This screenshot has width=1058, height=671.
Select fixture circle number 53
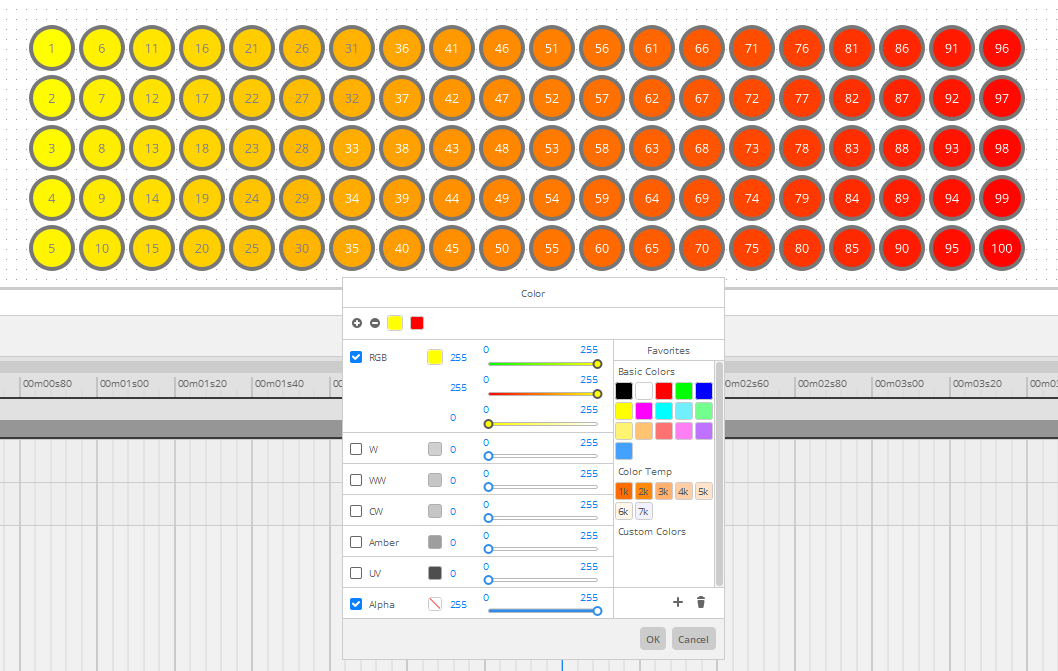click(x=552, y=148)
